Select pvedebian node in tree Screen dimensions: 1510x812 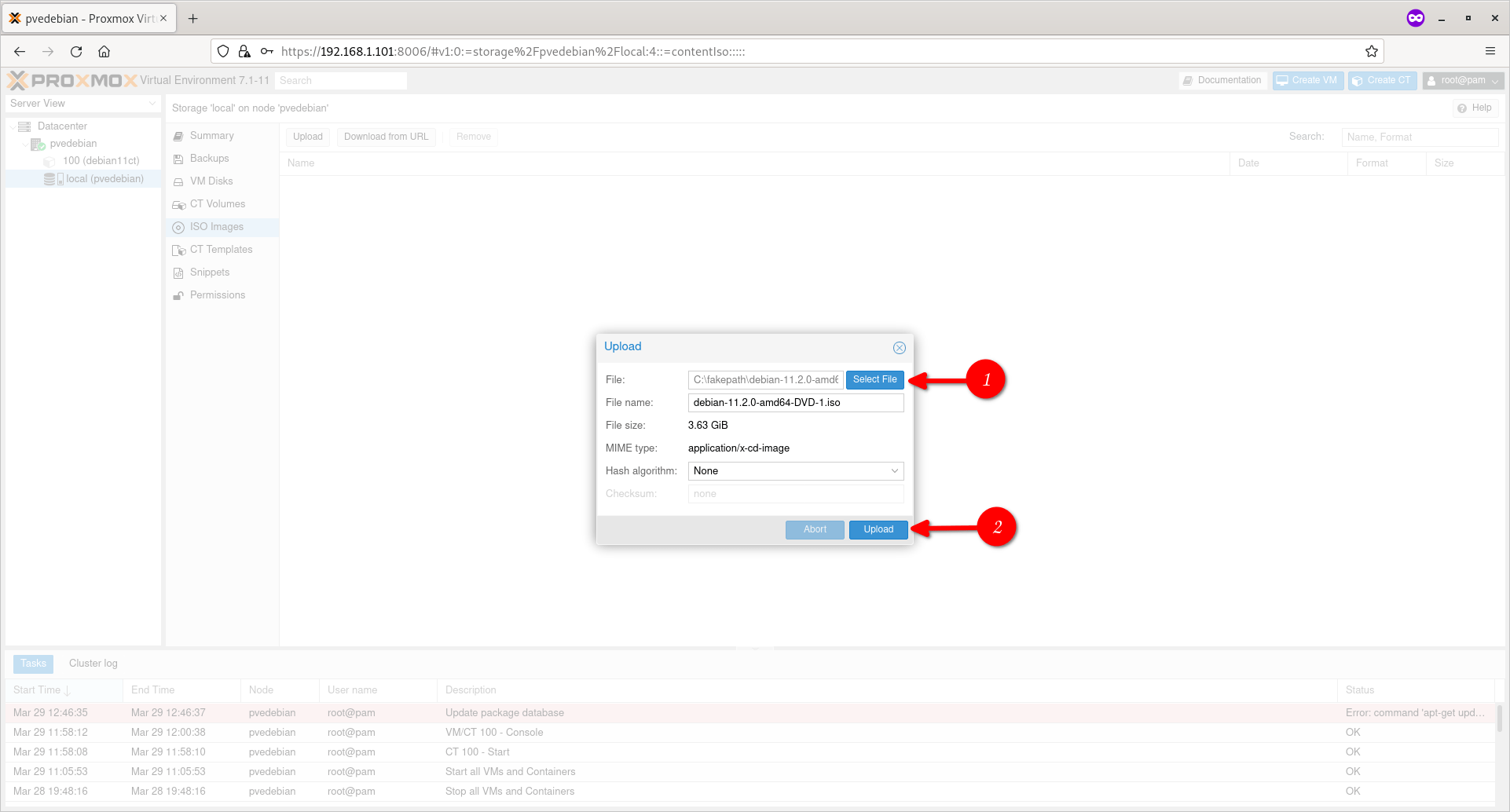(73, 144)
